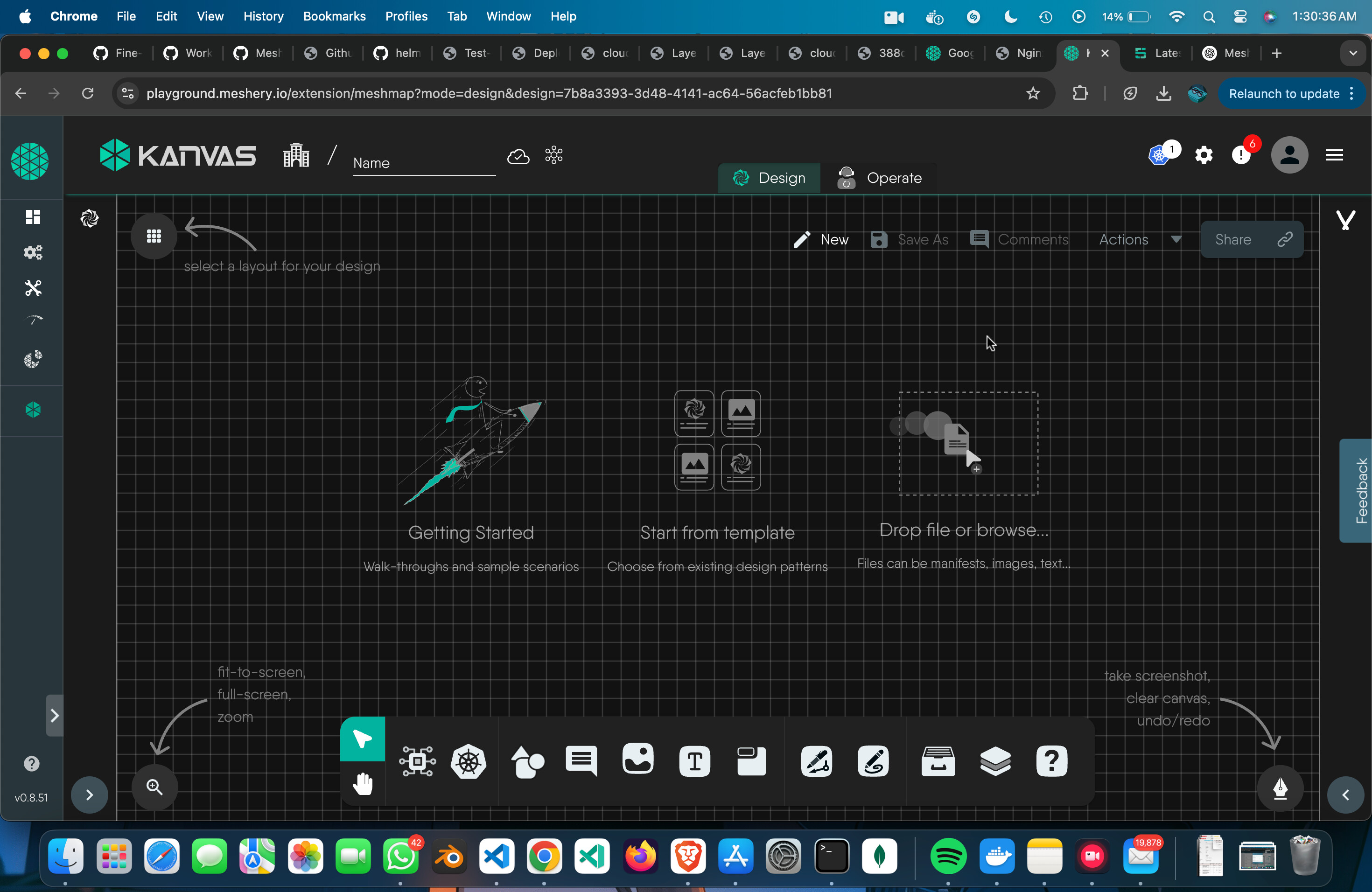Expand the Actions dropdown

click(1140, 240)
